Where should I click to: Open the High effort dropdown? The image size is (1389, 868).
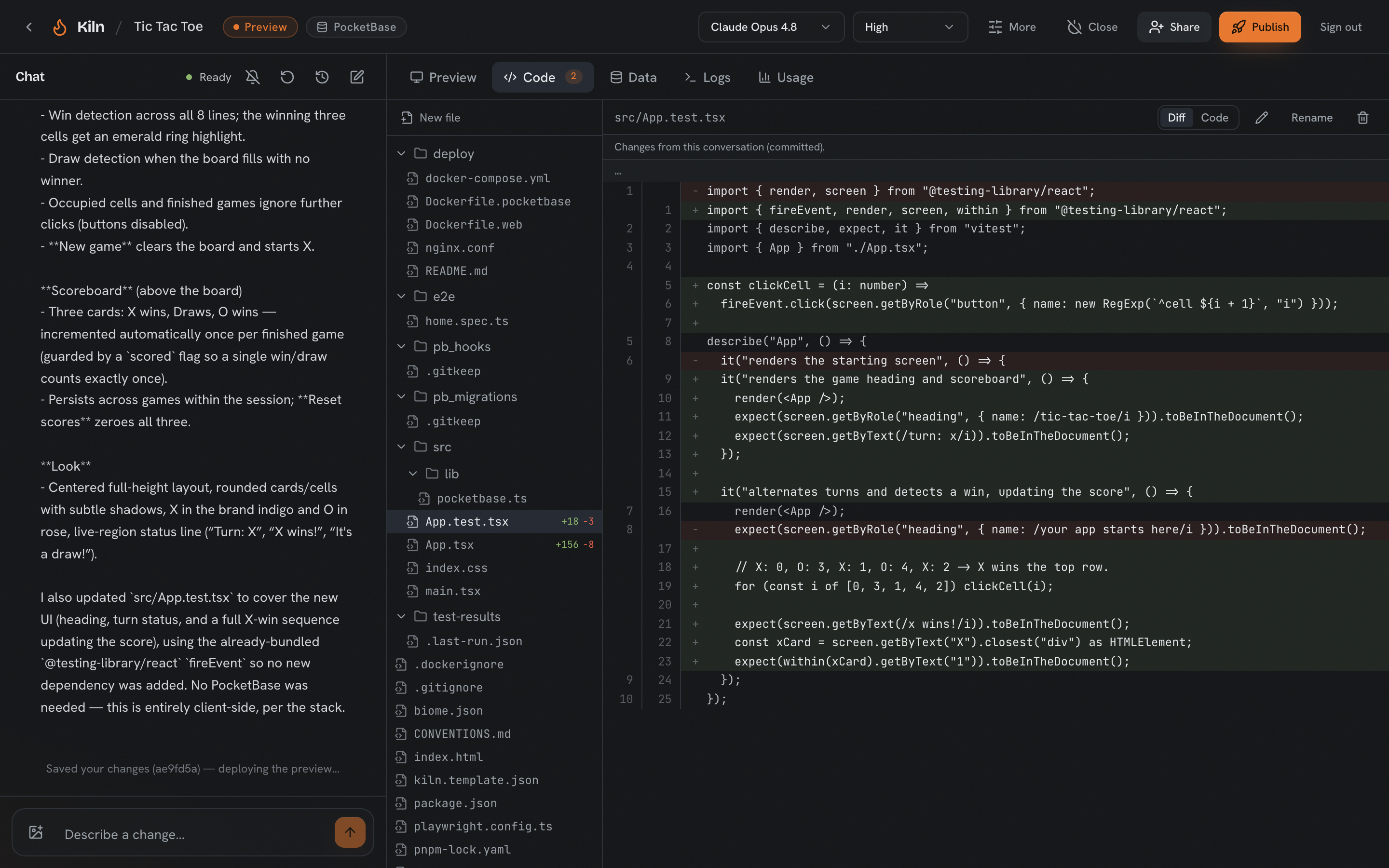tap(910, 27)
